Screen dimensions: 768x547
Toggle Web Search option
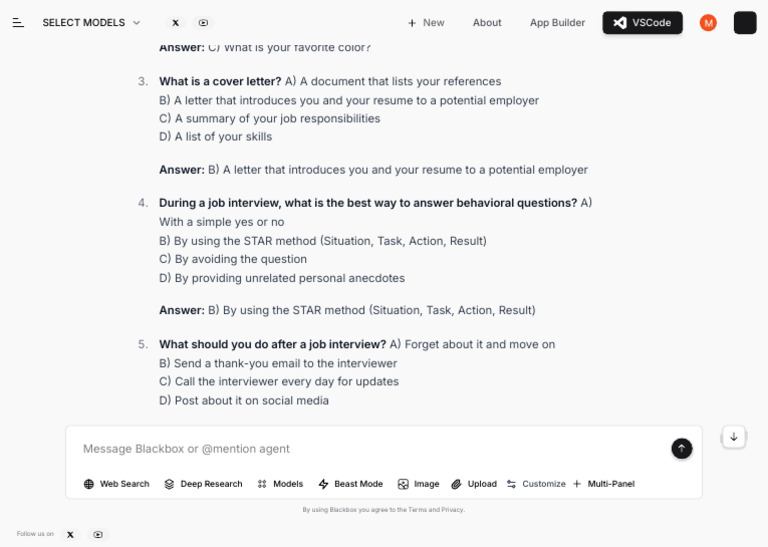pos(116,484)
